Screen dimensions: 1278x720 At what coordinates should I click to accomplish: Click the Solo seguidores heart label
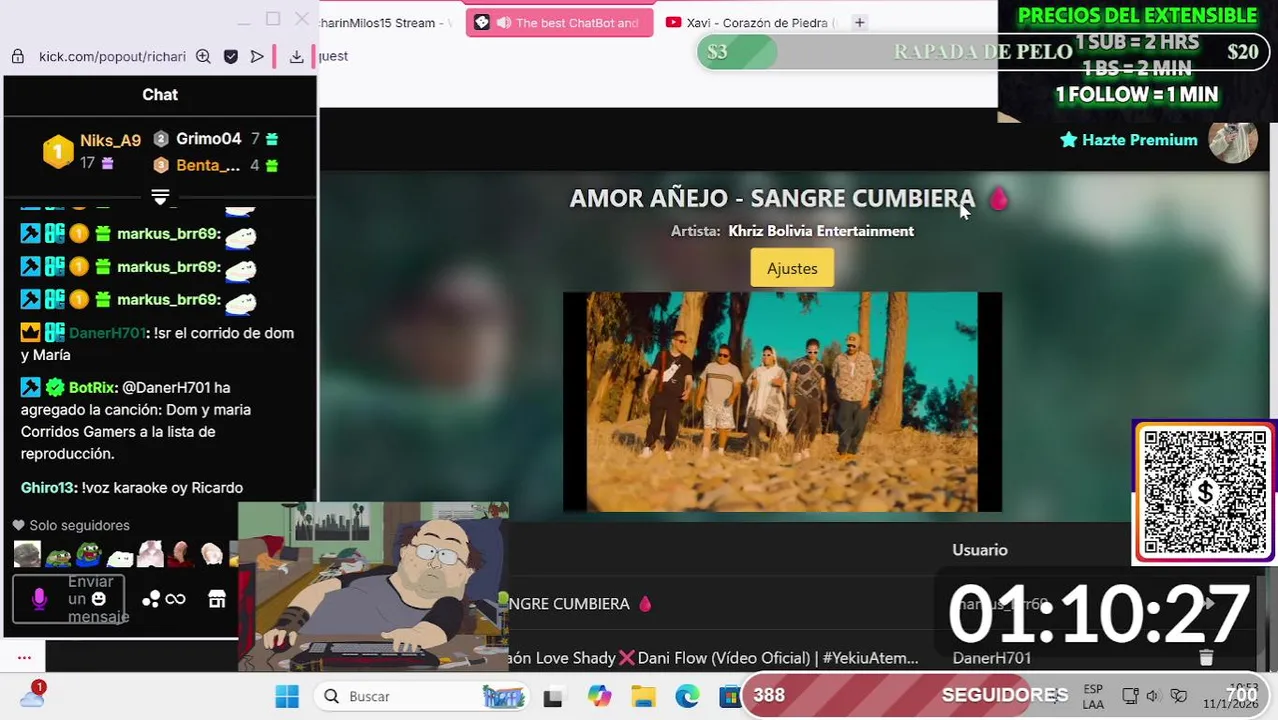pyautogui.click(x=71, y=525)
